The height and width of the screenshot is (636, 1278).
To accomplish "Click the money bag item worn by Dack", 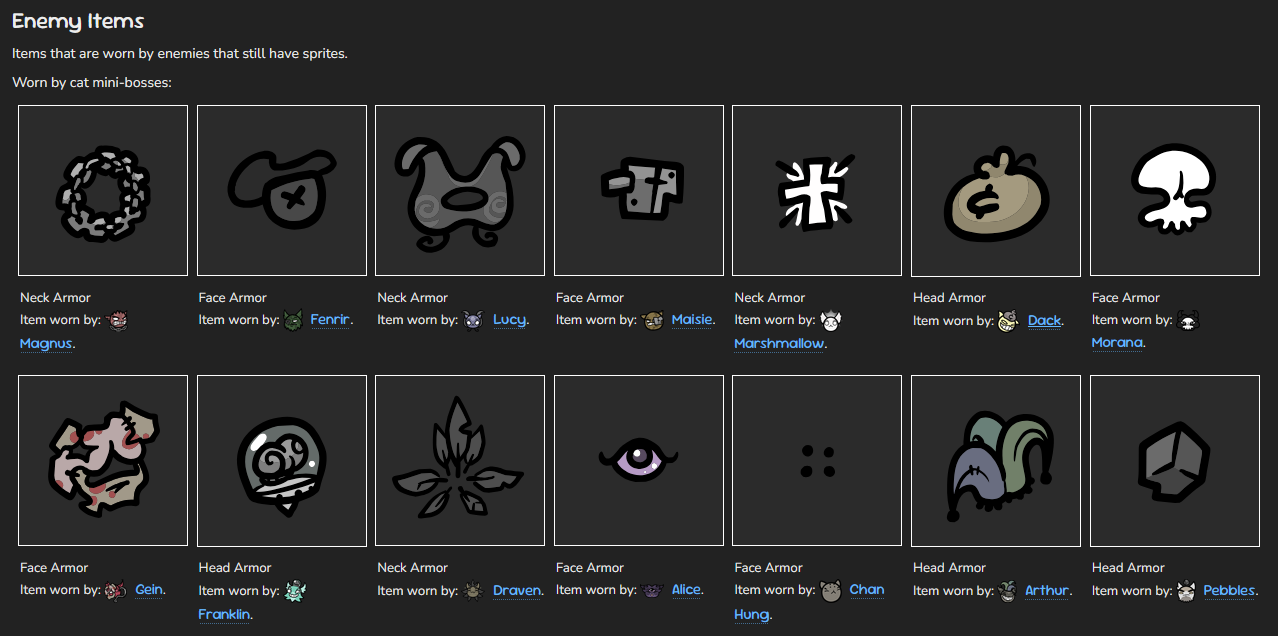I will 996,190.
